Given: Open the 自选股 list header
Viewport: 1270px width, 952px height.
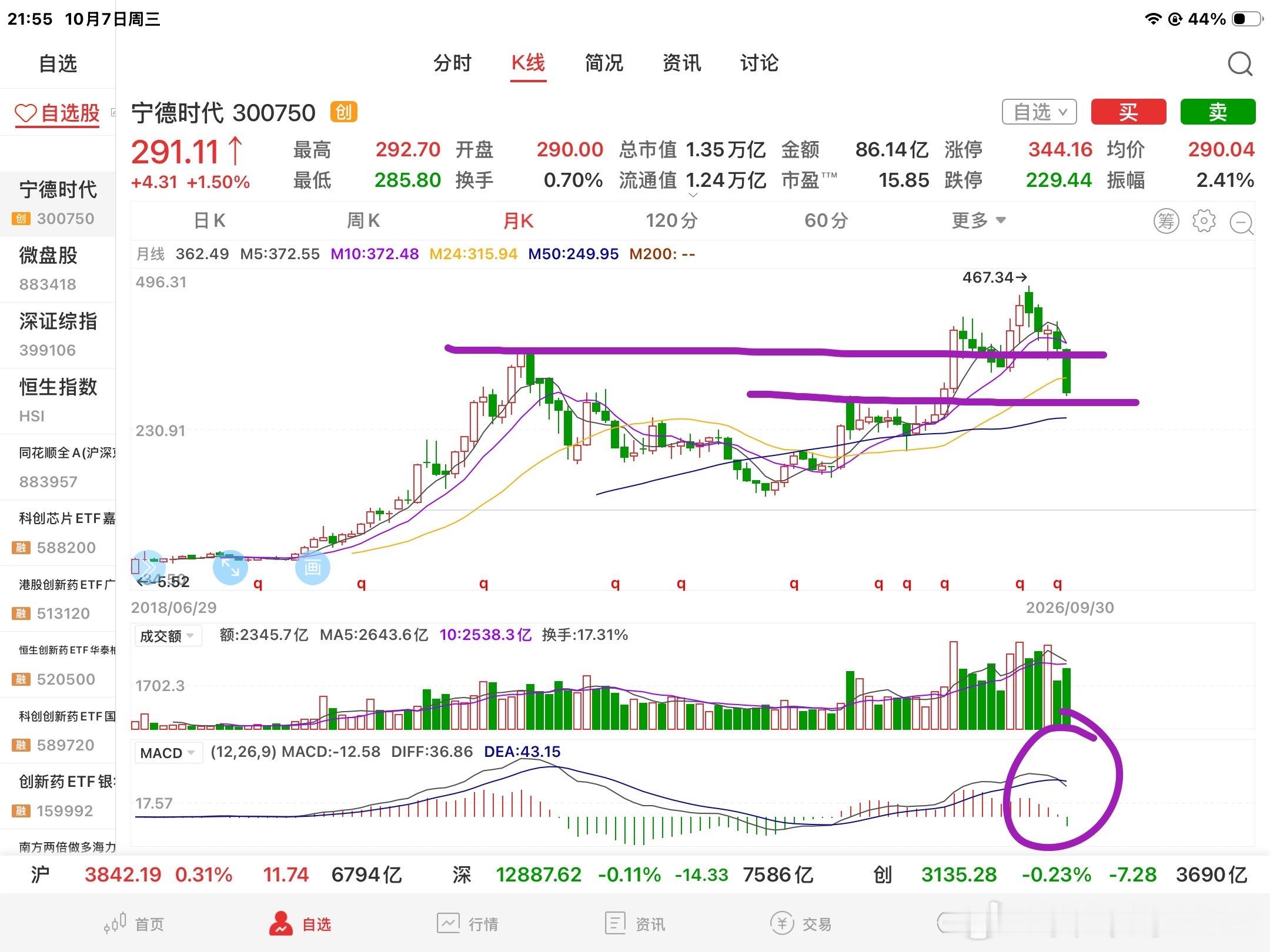Looking at the screenshot, I should 58,113.
